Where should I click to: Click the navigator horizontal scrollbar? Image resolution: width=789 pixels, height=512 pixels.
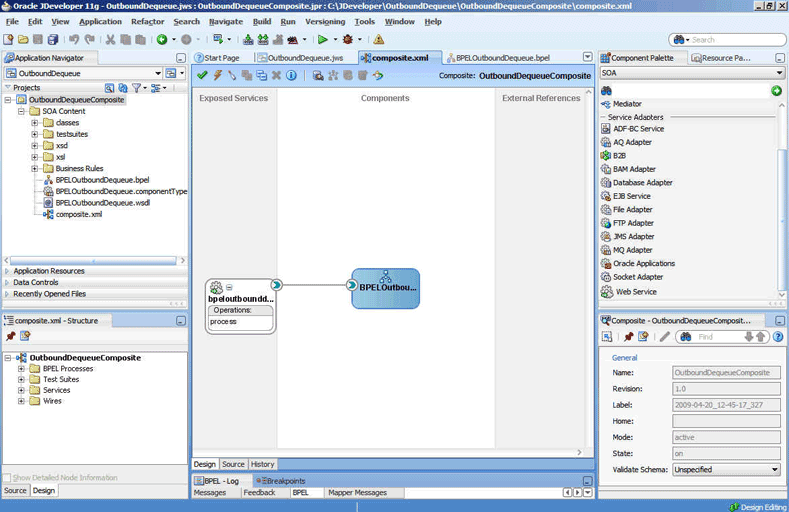95,261
